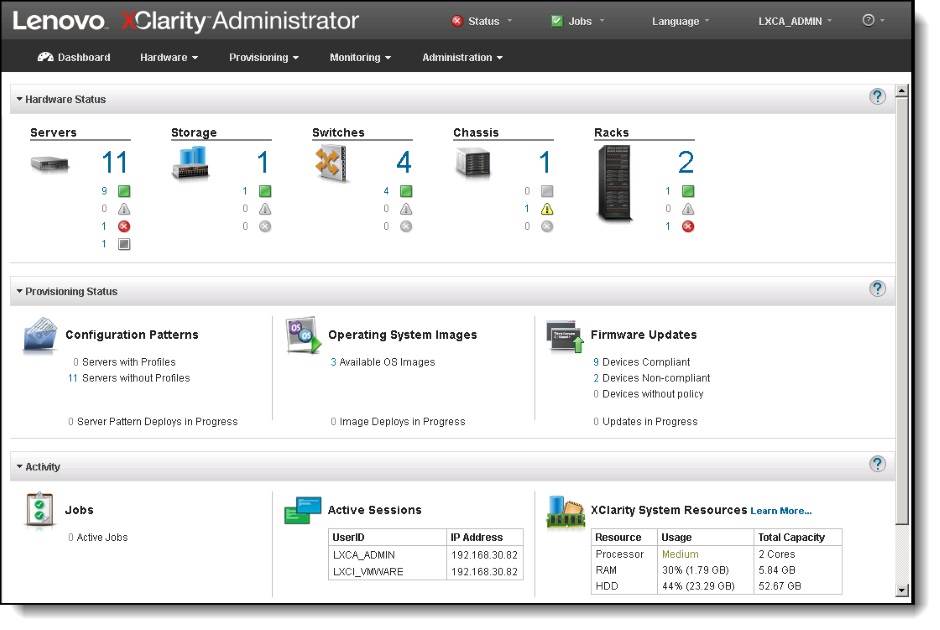940x630 pixels.
Task: Go to the Dashboard tab
Action: tap(74, 57)
